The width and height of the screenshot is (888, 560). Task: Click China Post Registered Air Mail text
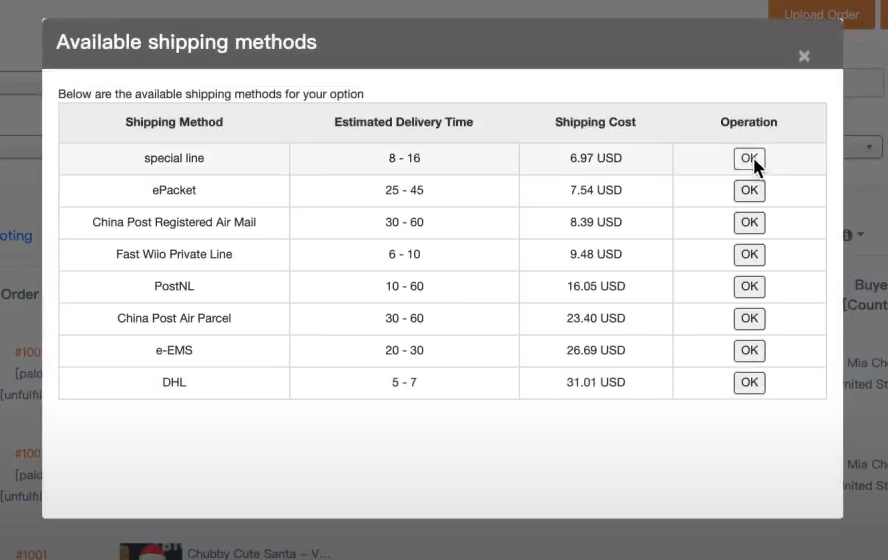(x=174, y=223)
